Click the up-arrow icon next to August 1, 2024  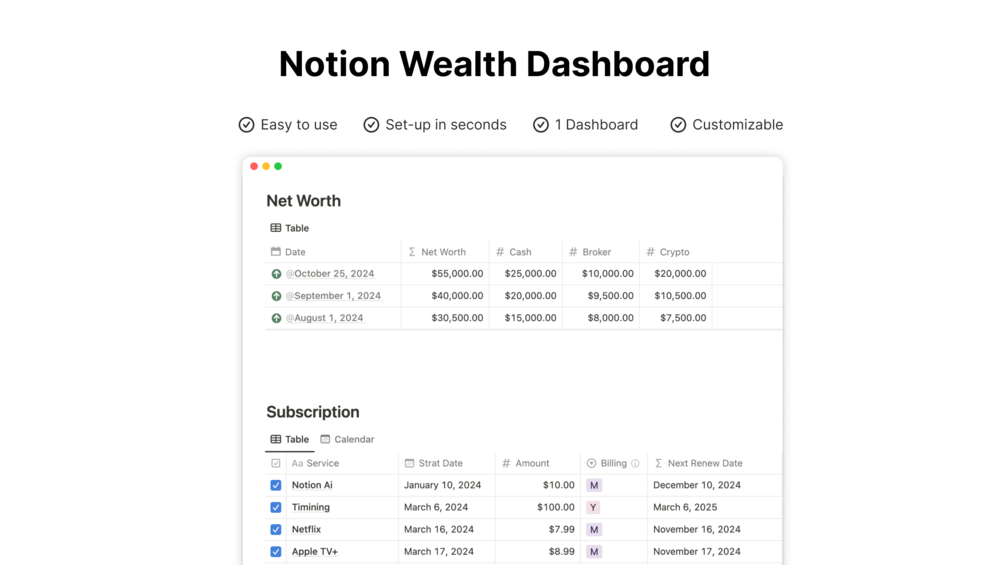[276, 318]
